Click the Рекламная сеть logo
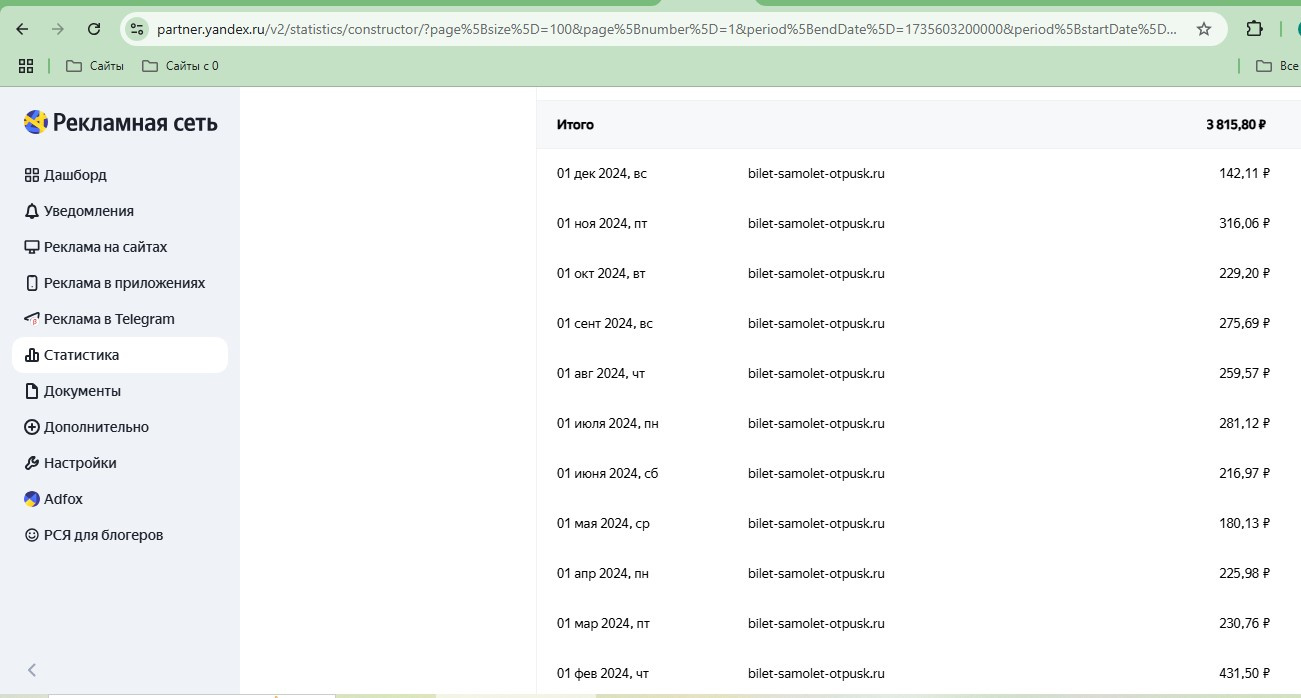1301x698 pixels. [x=121, y=123]
